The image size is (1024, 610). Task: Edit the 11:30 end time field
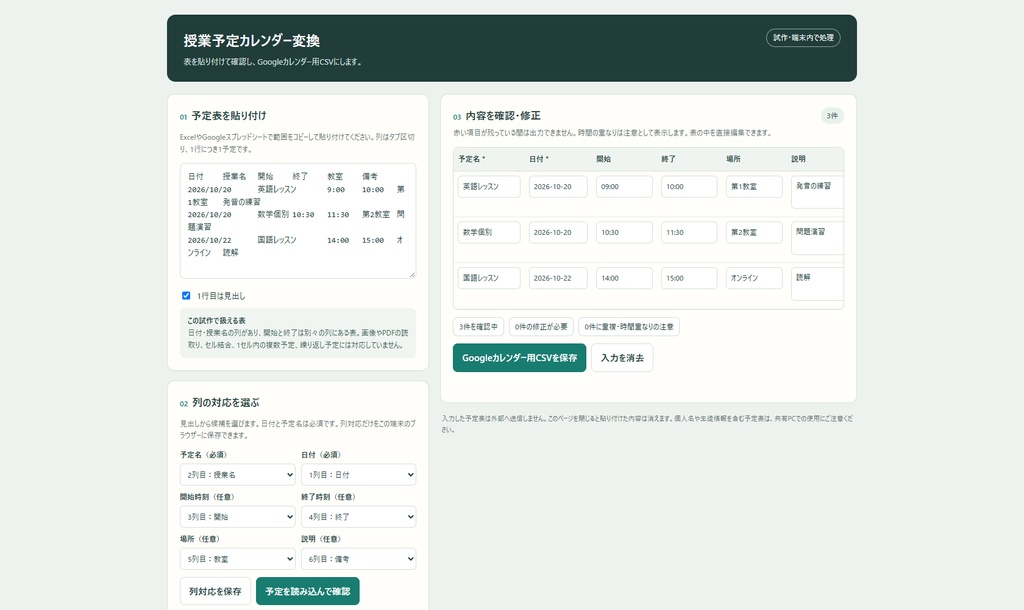pos(689,233)
